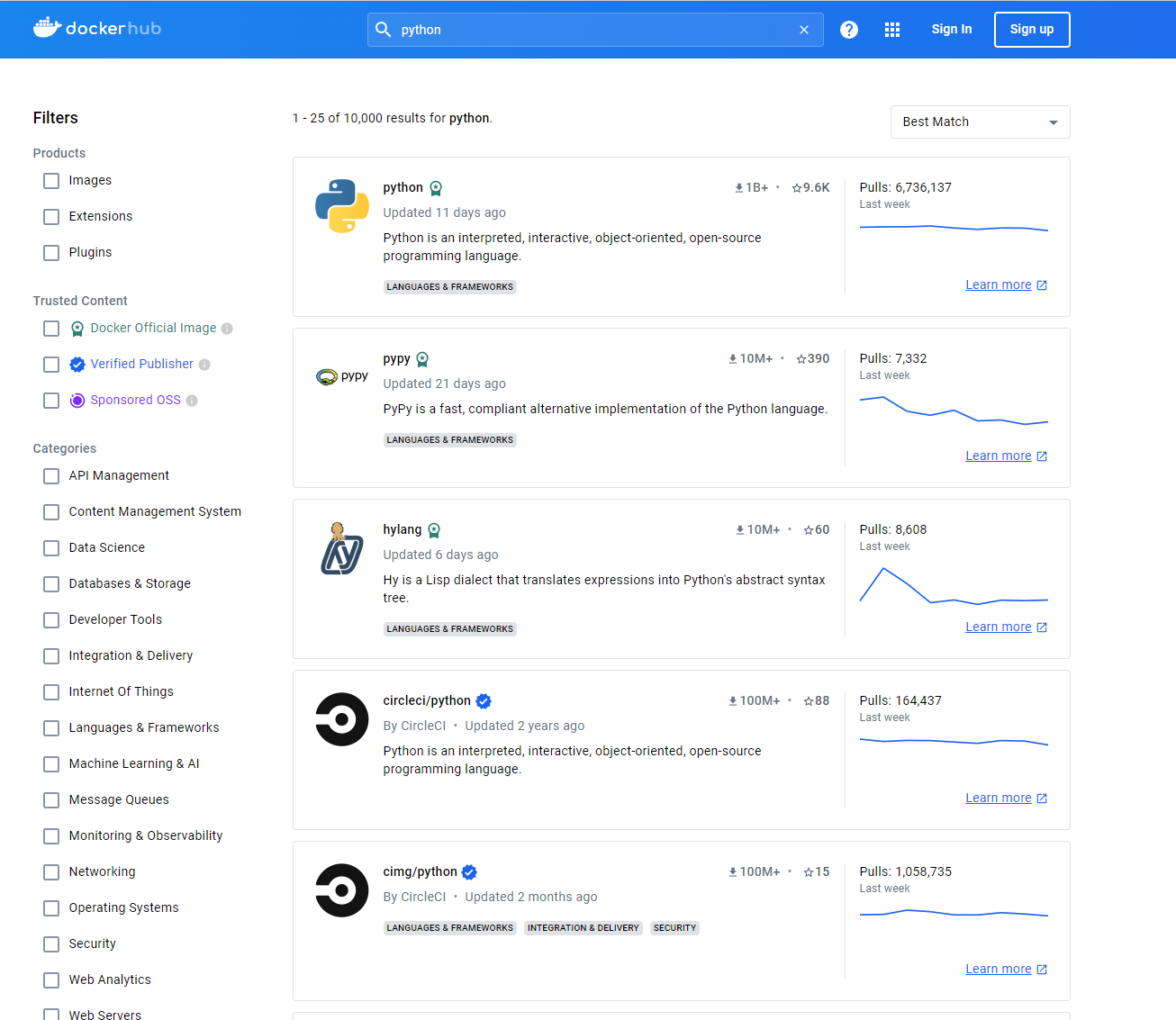Tick the Databases & Storage category checkbox
Screen dimensions: 1176x1020
click(51, 584)
